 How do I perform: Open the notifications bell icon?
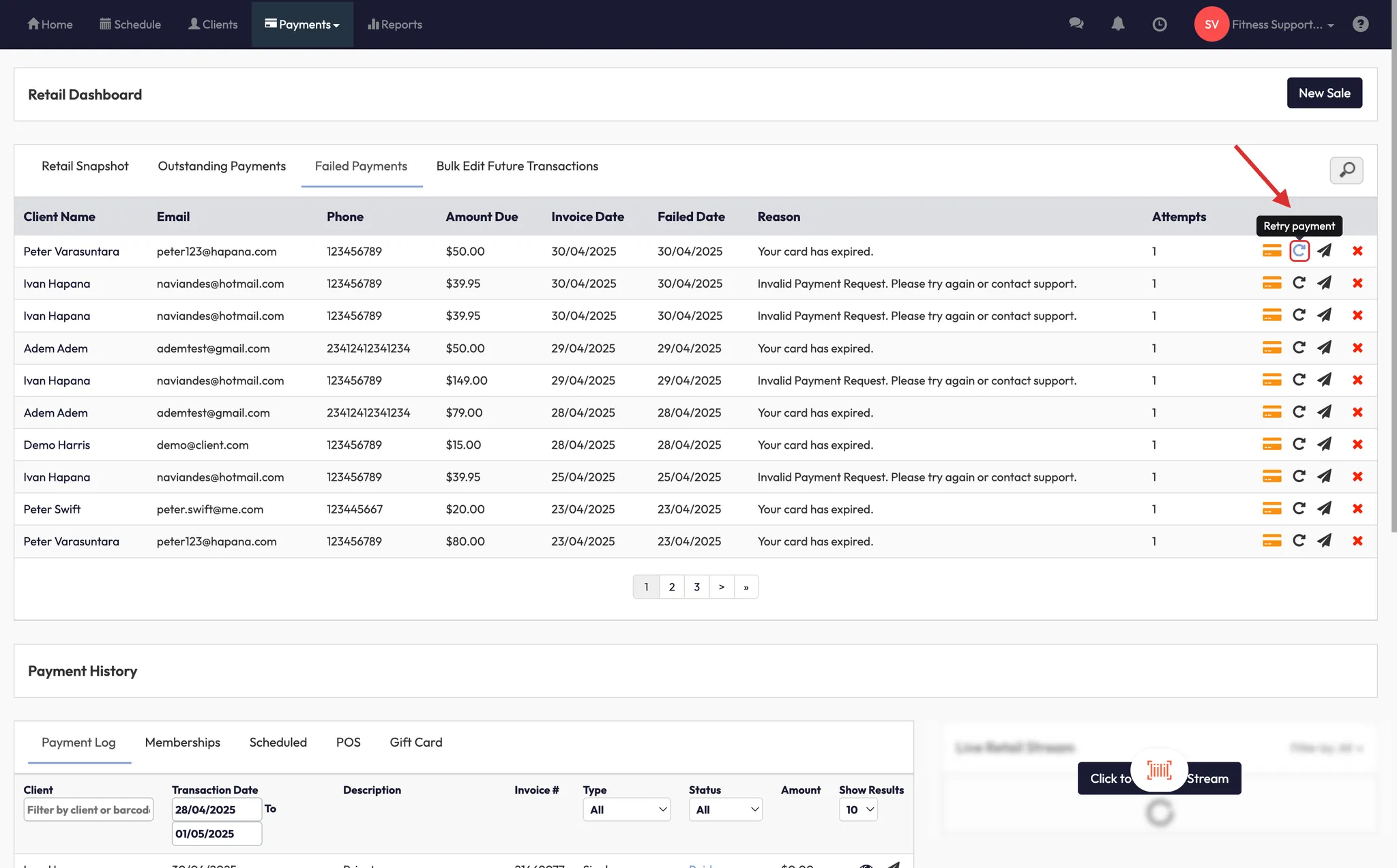coord(1117,25)
